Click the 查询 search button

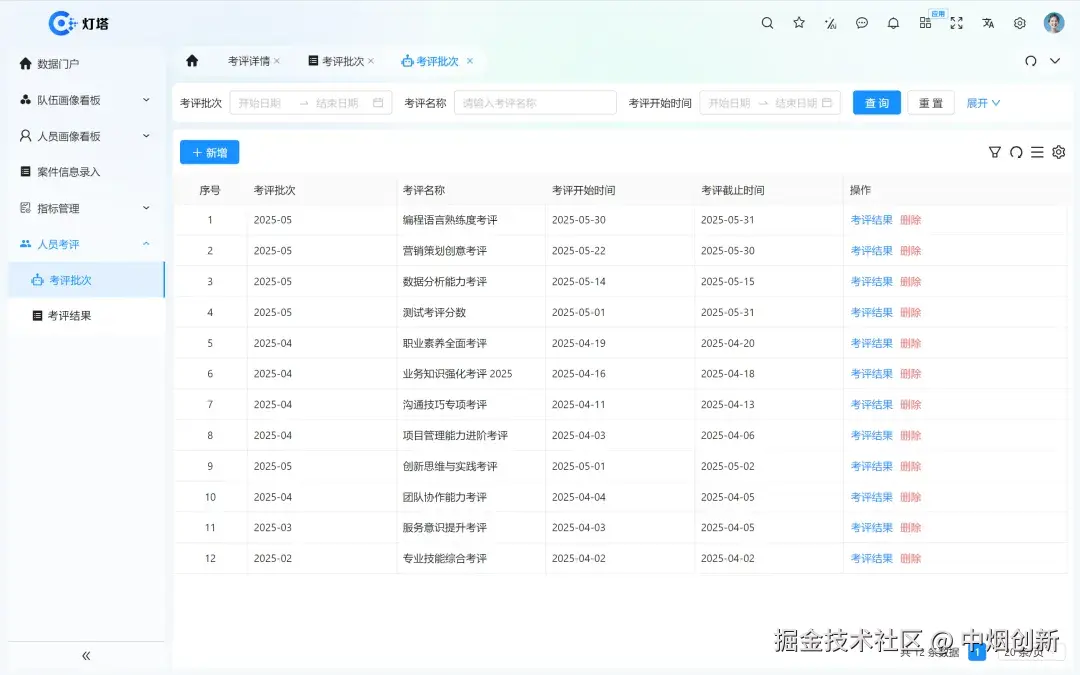point(876,102)
